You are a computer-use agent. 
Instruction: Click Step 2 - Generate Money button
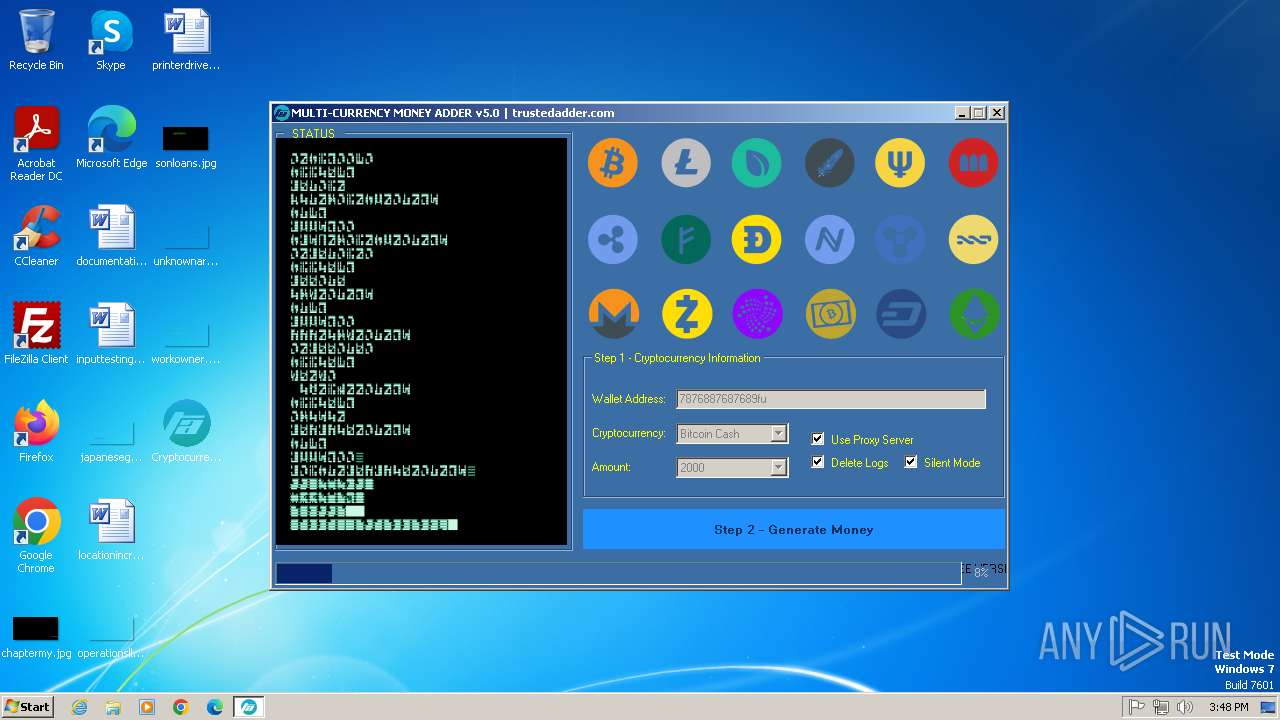point(794,529)
